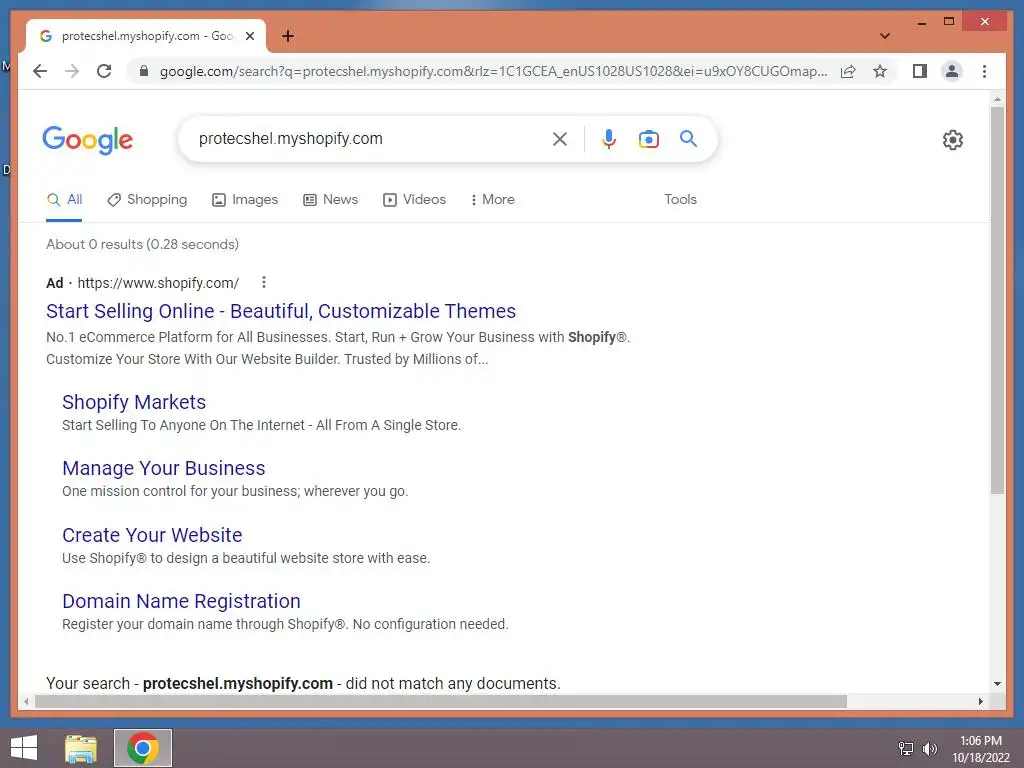Screen dimensions: 1024x768
Task: Open the network tray icon
Action: [906, 748]
